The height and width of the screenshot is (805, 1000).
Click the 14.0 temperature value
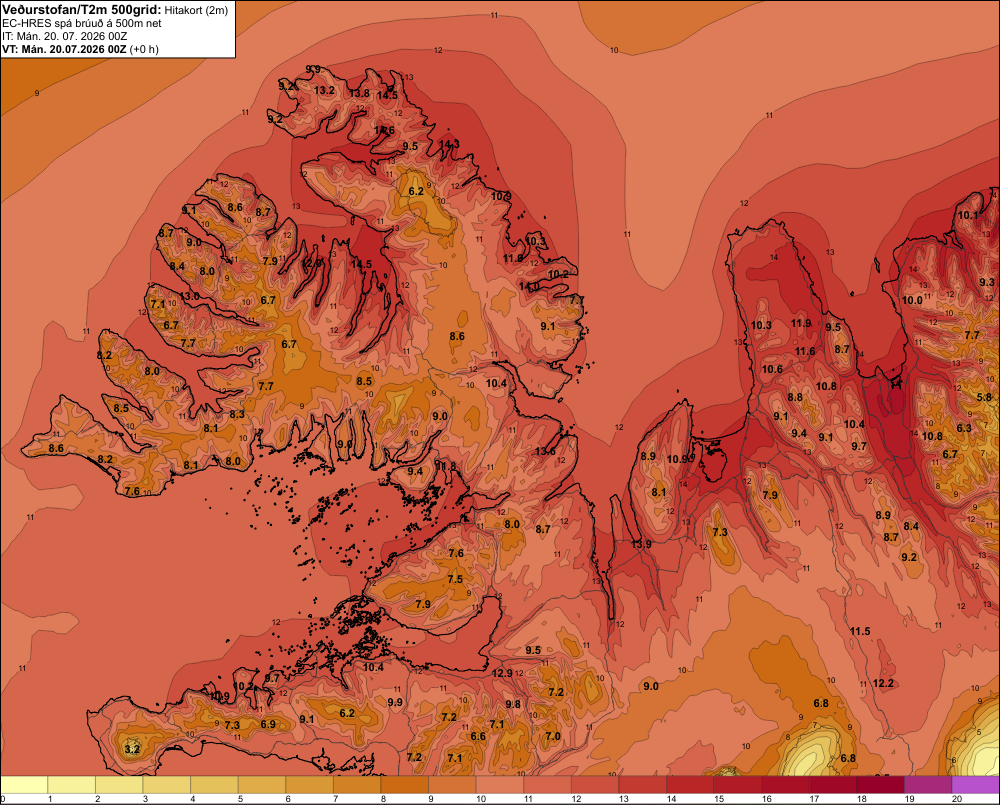(529, 286)
